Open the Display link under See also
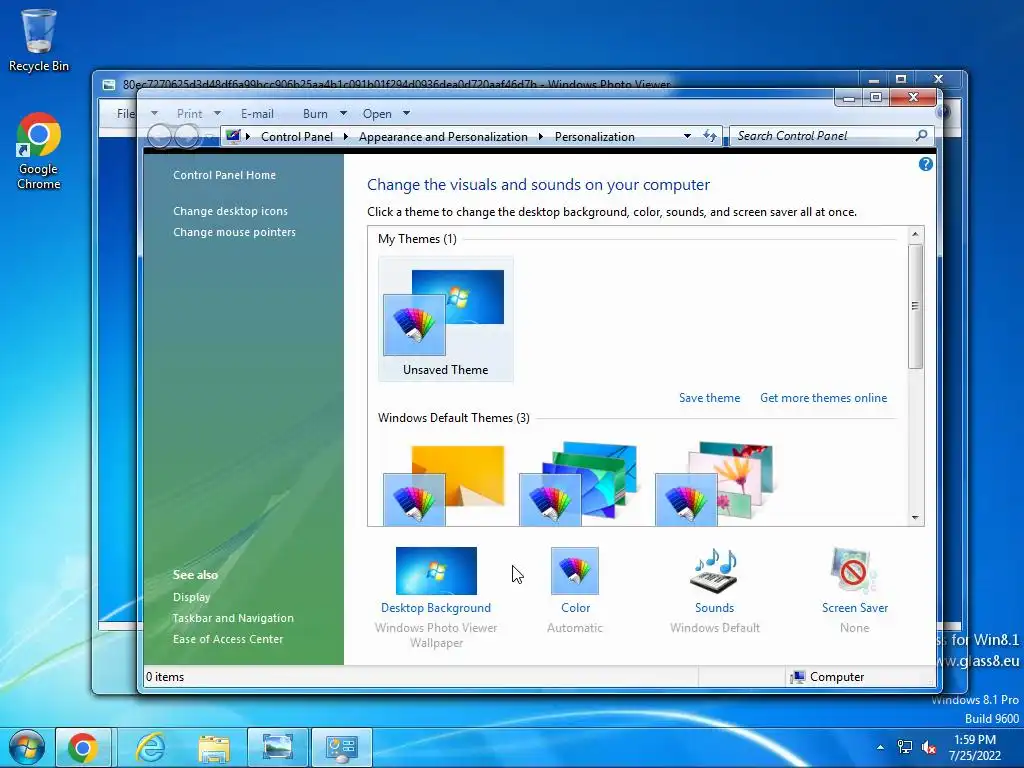This screenshot has width=1024, height=768. click(191, 597)
